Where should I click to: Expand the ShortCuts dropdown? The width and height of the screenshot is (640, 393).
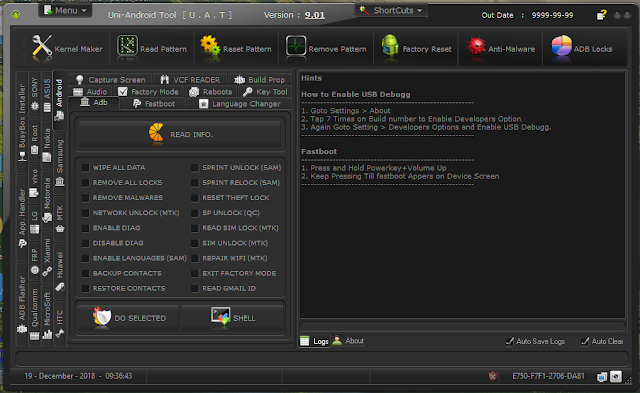click(x=391, y=11)
